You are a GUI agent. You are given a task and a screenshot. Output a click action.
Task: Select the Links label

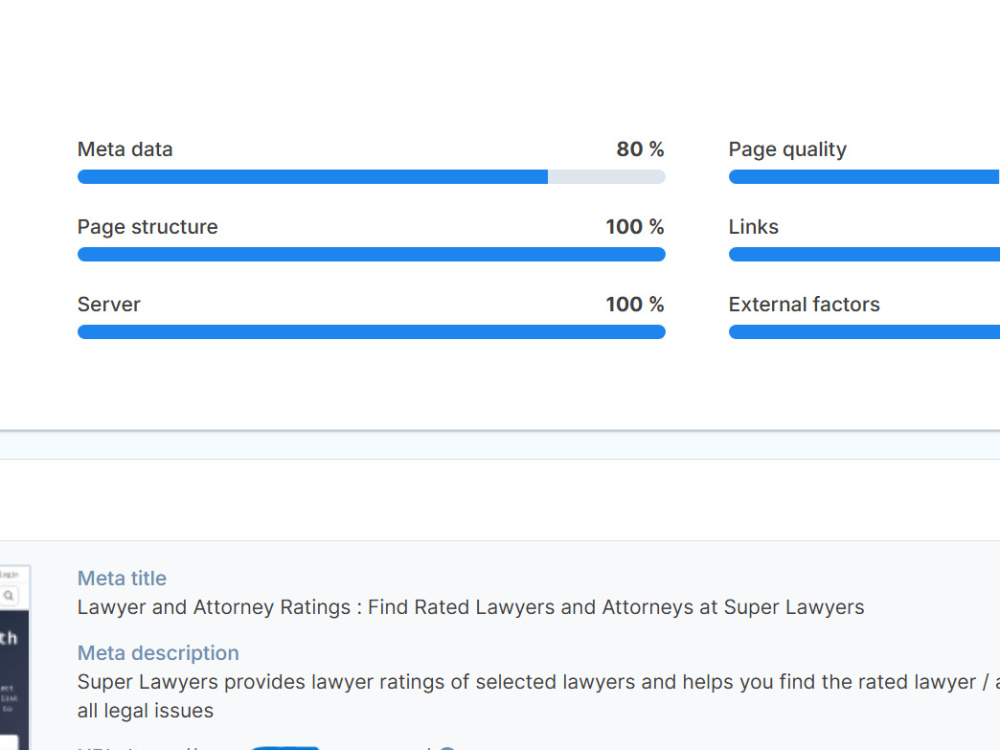click(x=753, y=227)
